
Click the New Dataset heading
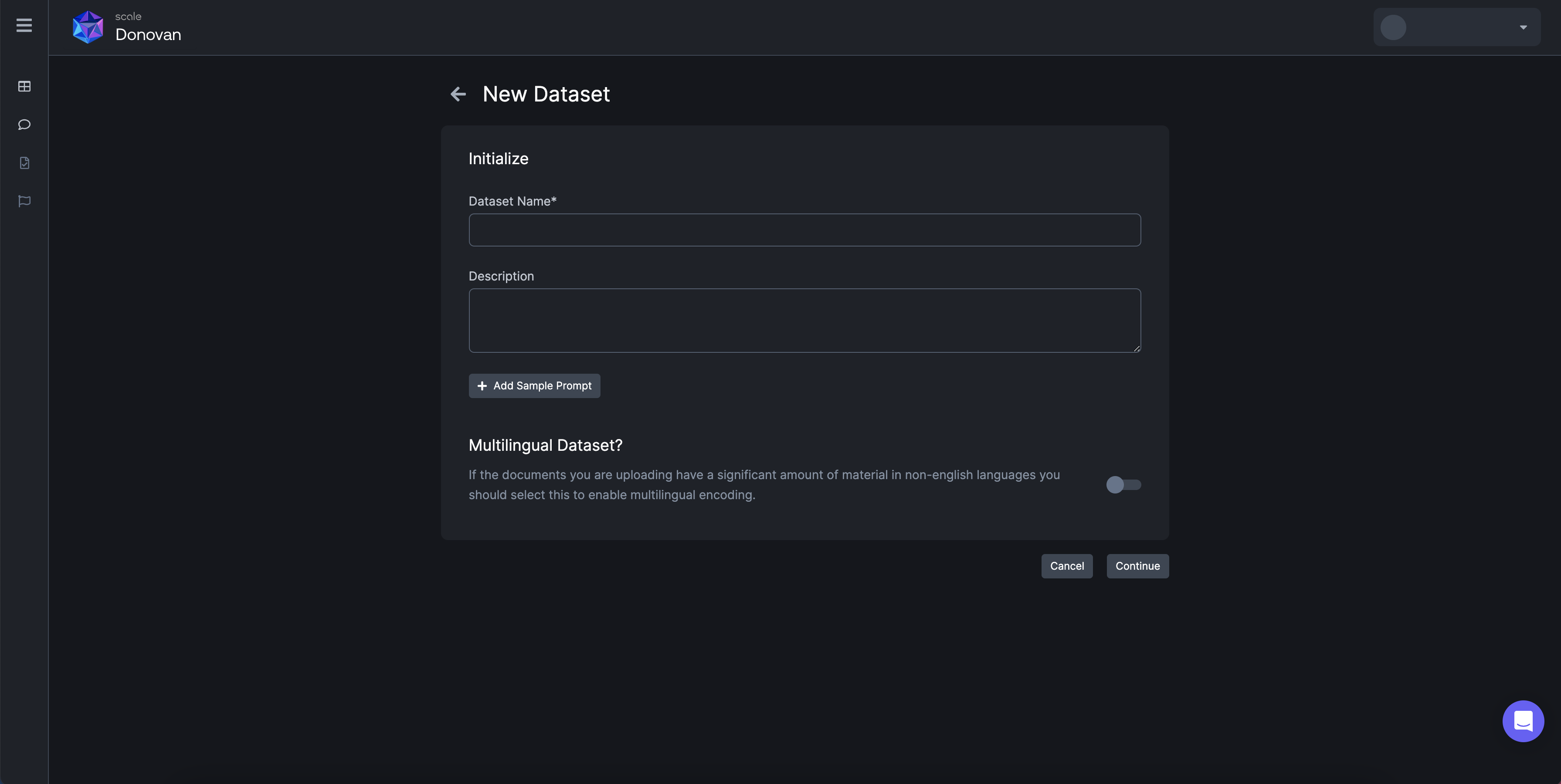point(546,94)
